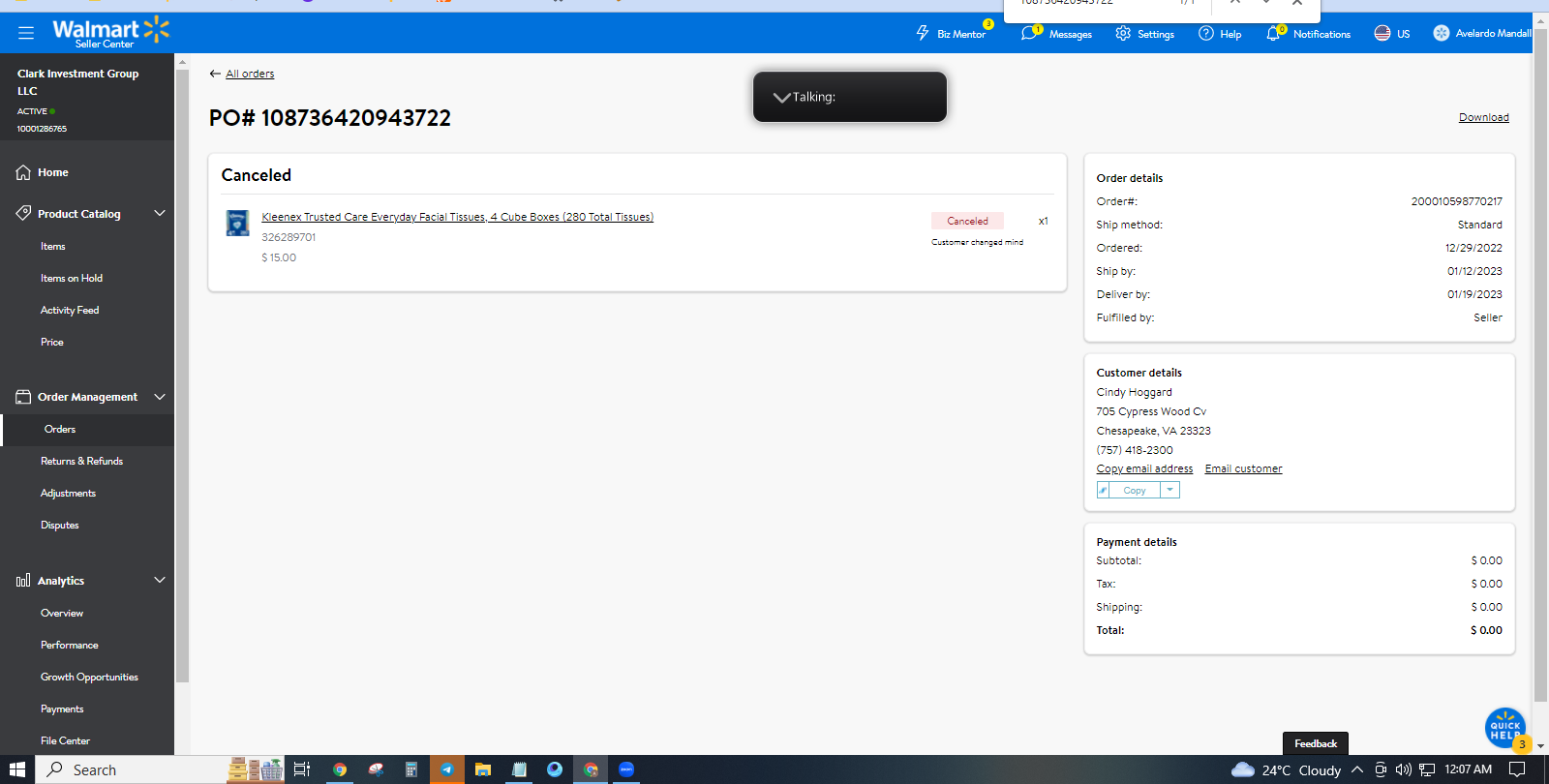This screenshot has height=784, width=1549.
Task: Click the Analytics bar chart icon
Action: click(x=23, y=581)
